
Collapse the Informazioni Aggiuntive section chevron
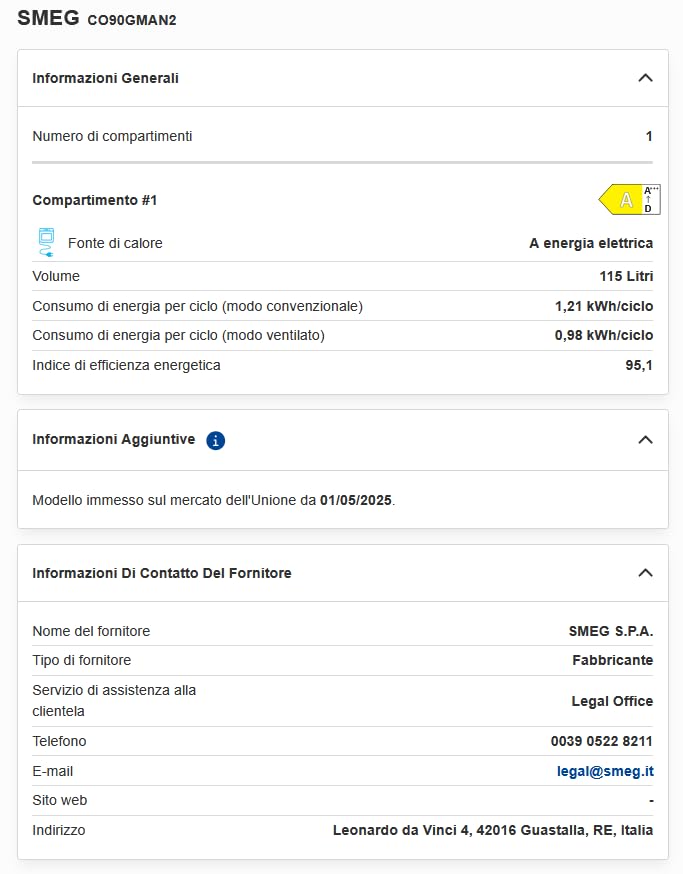point(645,440)
